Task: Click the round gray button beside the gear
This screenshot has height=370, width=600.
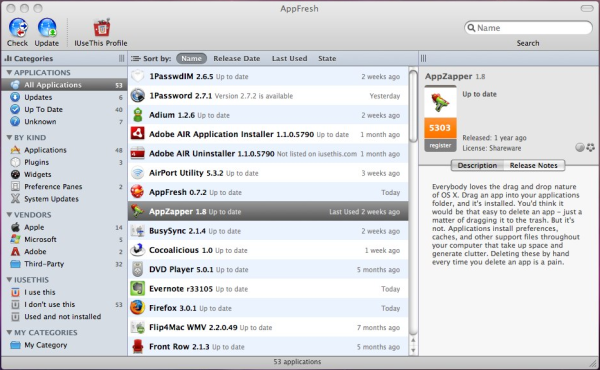Action: [x=580, y=148]
